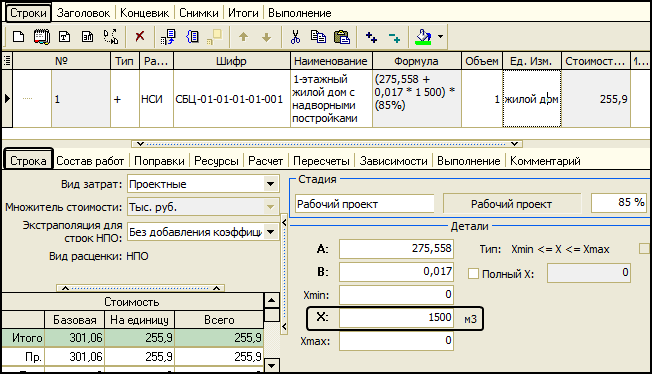This screenshot has width=652, height=374.
Task: Apply fill color with paint bucket icon
Action: [423, 37]
